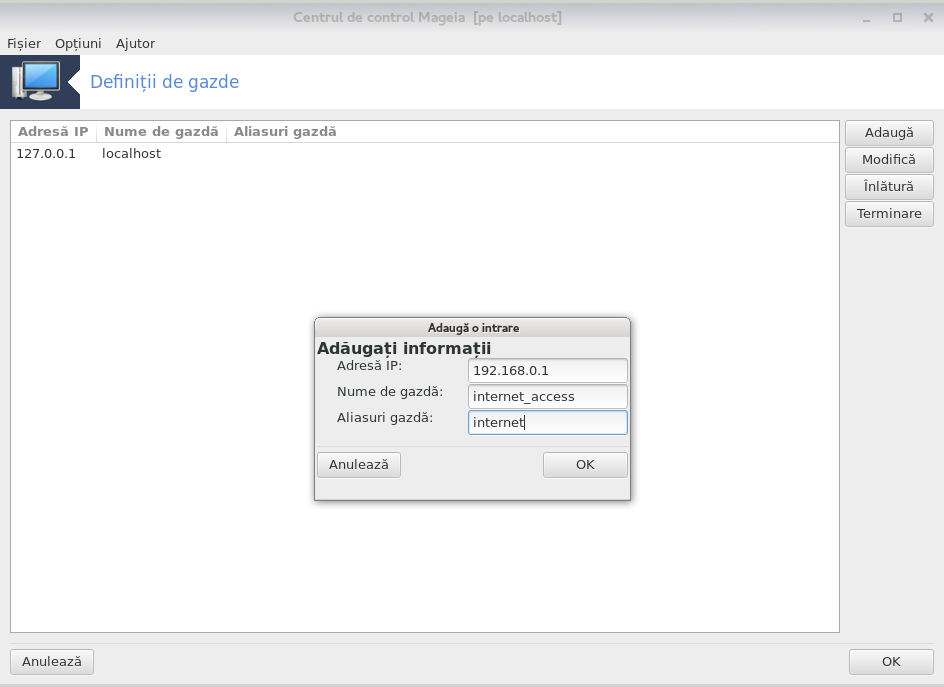The image size is (944, 687).
Task: Click the computer monitor icon in header
Action: tap(36, 81)
